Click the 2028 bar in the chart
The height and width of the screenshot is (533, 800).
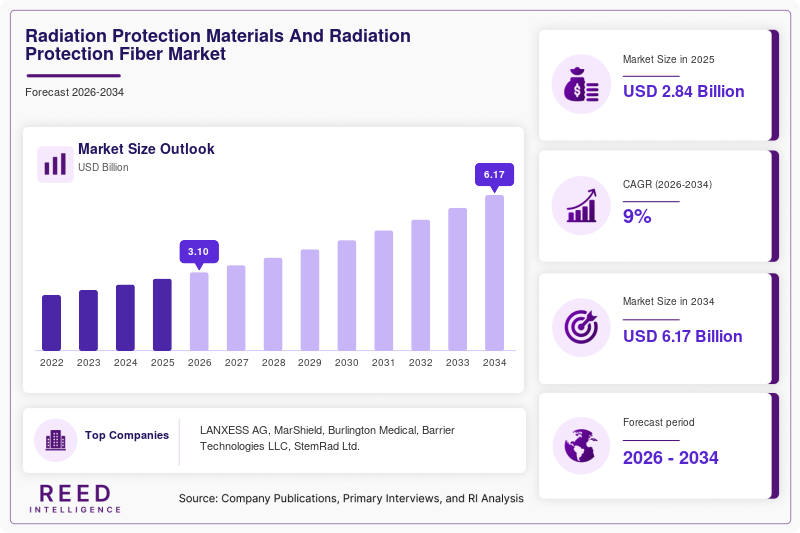pyautogui.click(x=273, y=304)
